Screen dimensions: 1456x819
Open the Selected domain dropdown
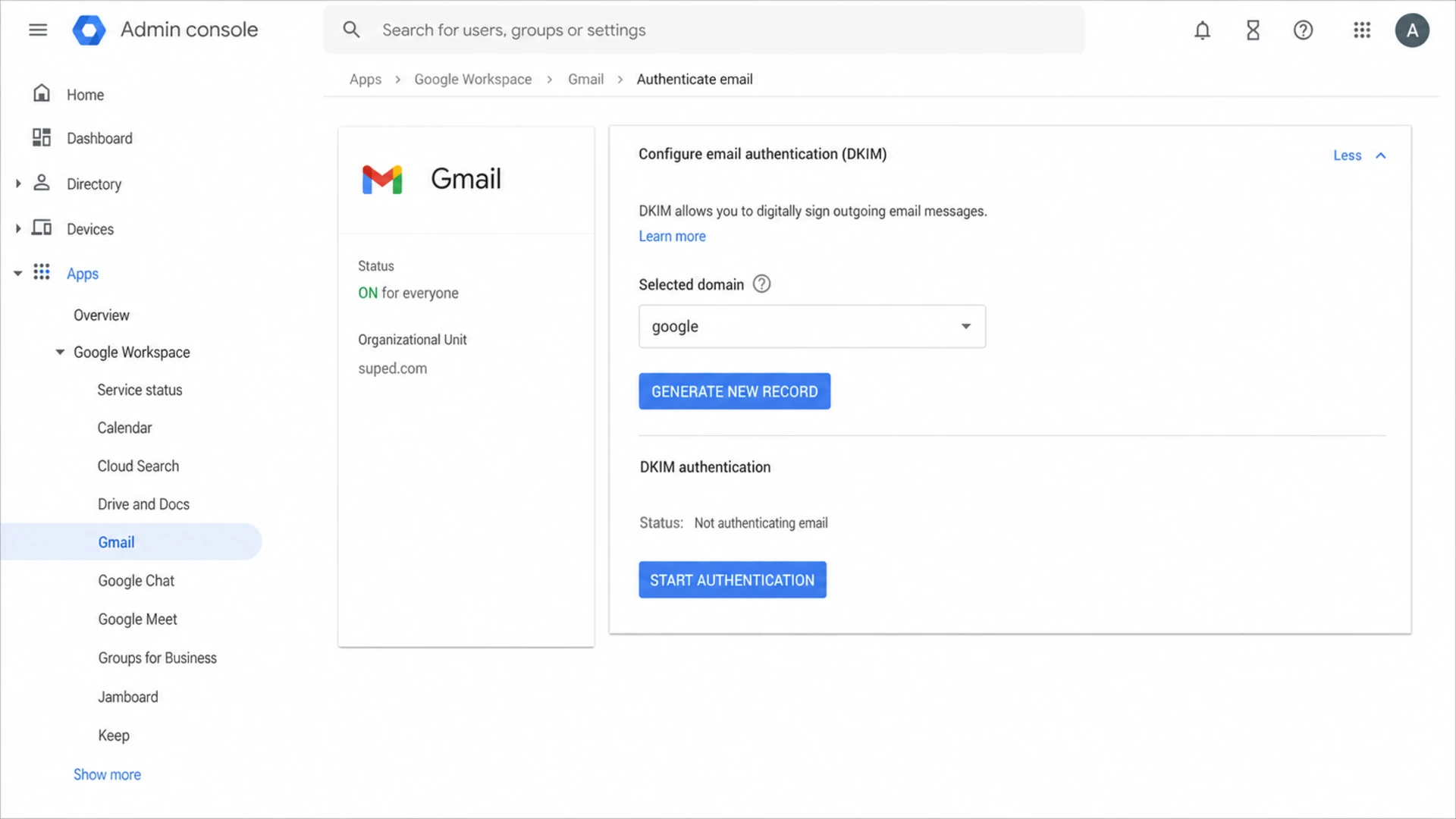[812, 326]
